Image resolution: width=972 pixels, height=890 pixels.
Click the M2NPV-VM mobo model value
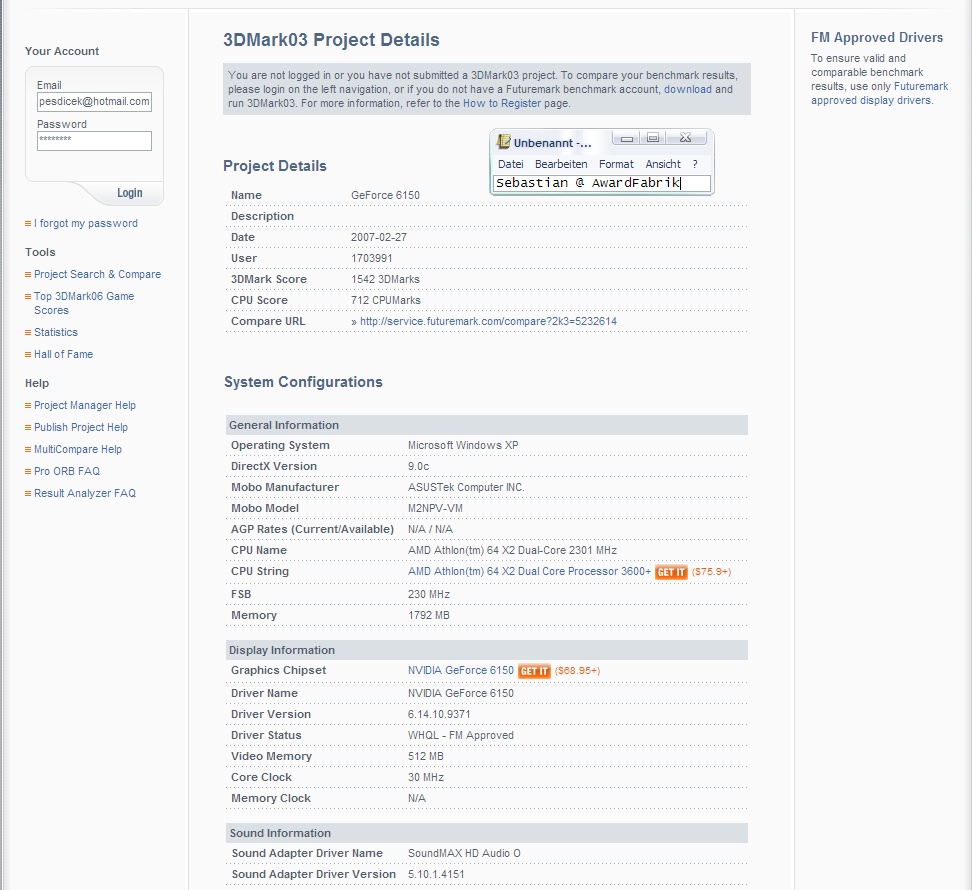pyautogui.click(x=435, y=508)
